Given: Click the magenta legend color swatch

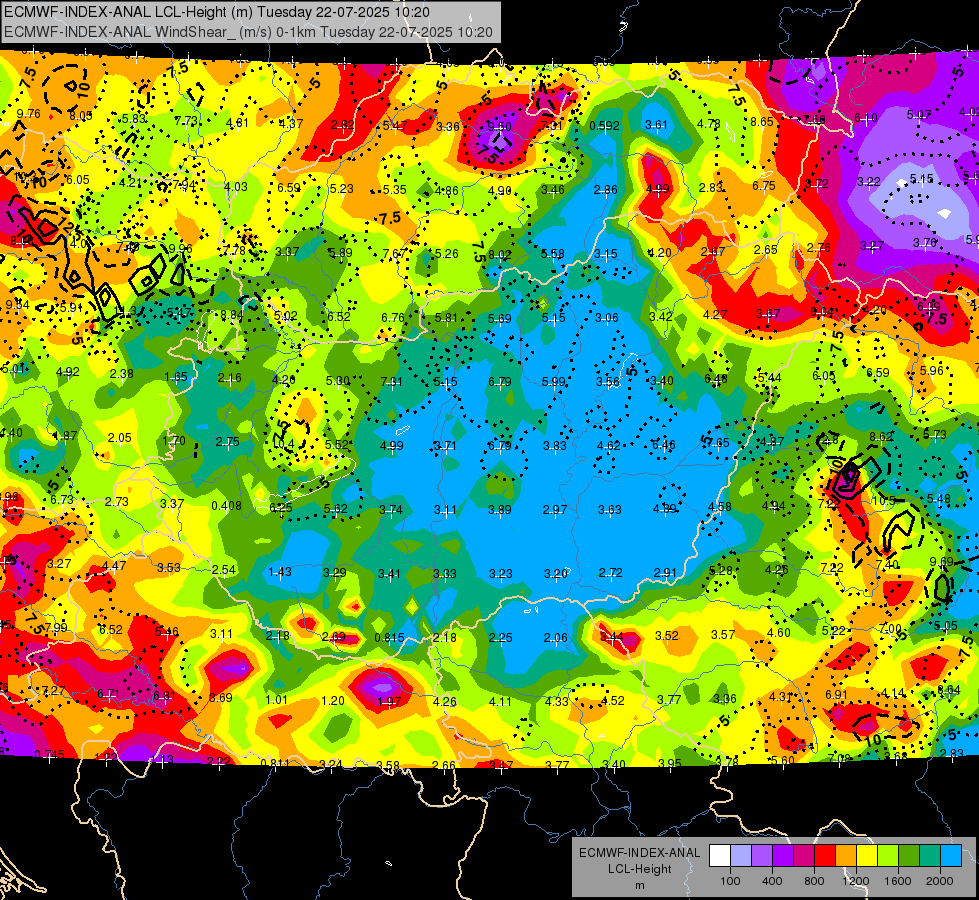Looking at the screenshot, I should (804, 856).
